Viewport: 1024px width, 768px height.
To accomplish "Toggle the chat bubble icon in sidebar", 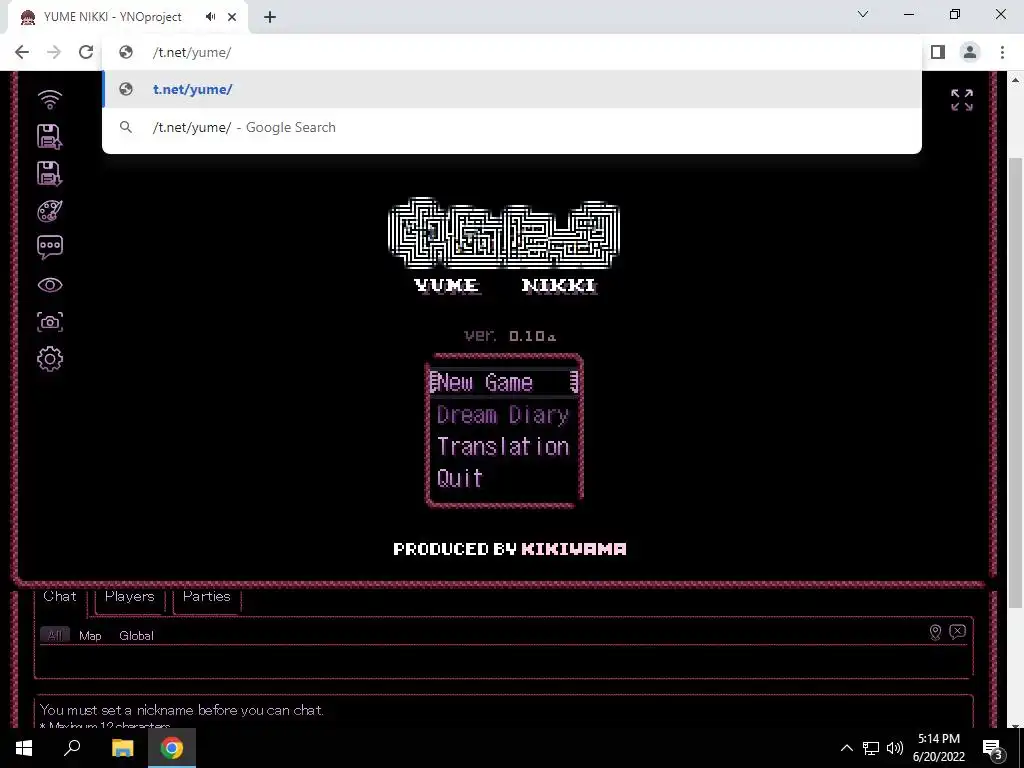I will [x=50, y=248].
